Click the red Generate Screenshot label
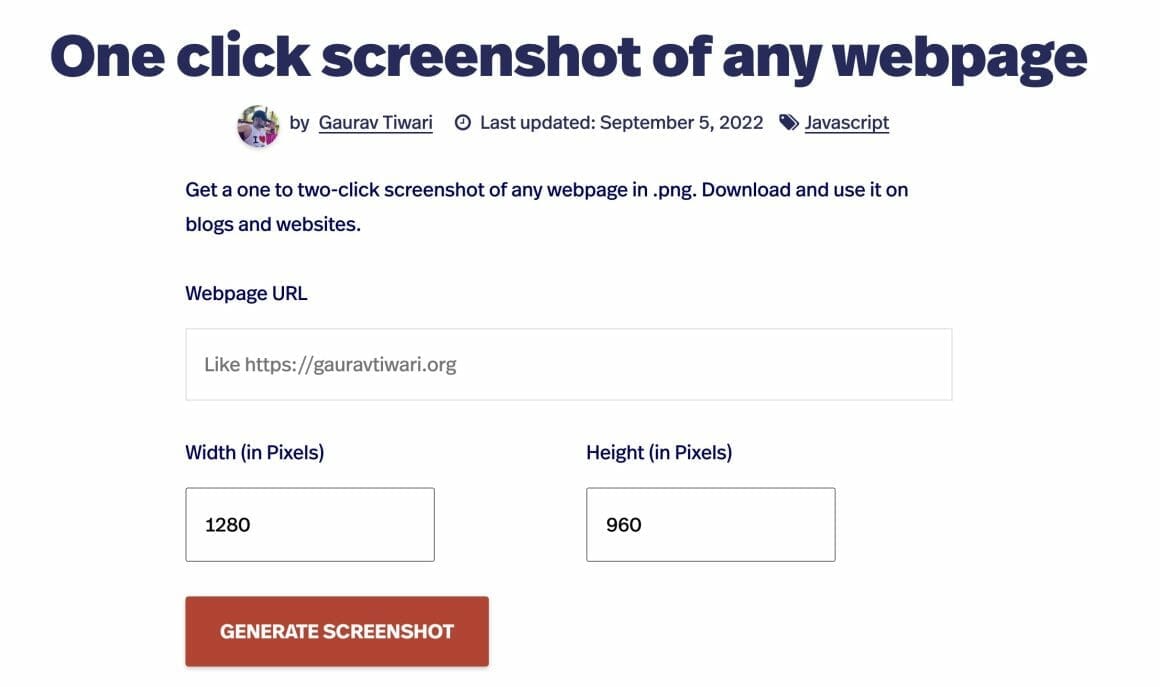Viewport: 1160px width, 687px height. pyautogui.click(x=336, y=631)
